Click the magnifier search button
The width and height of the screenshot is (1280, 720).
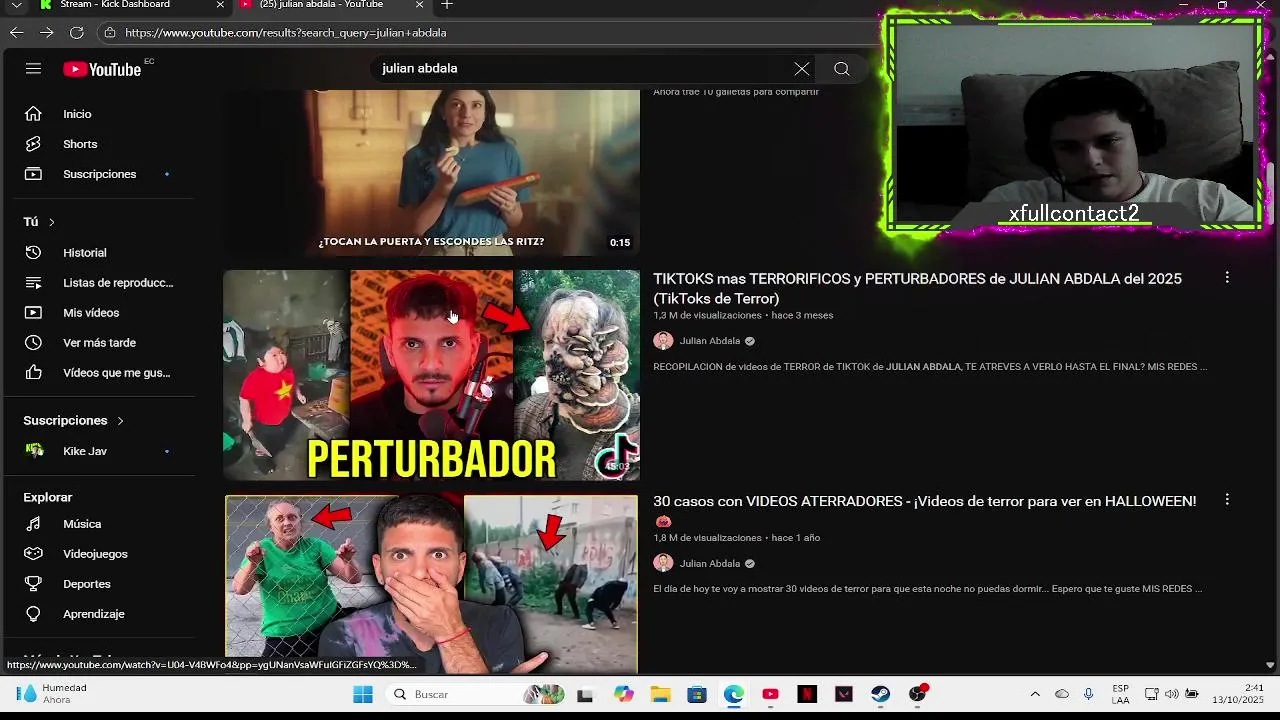point(842,69)
